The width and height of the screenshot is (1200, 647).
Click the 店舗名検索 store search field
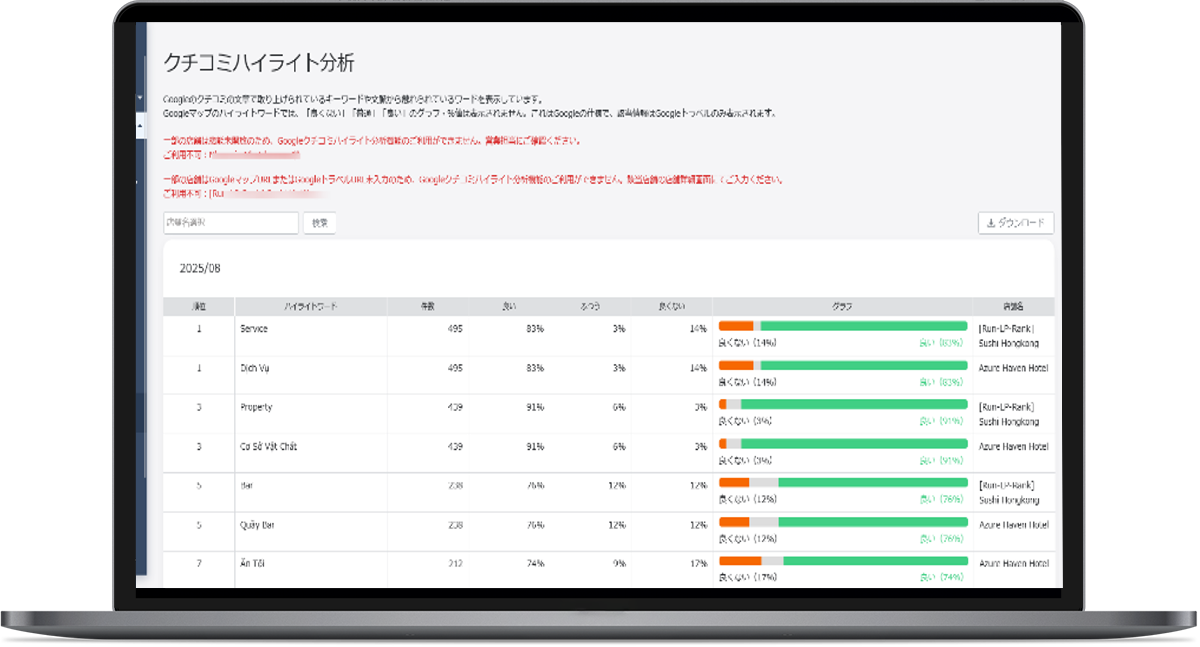tap(230, 223)
